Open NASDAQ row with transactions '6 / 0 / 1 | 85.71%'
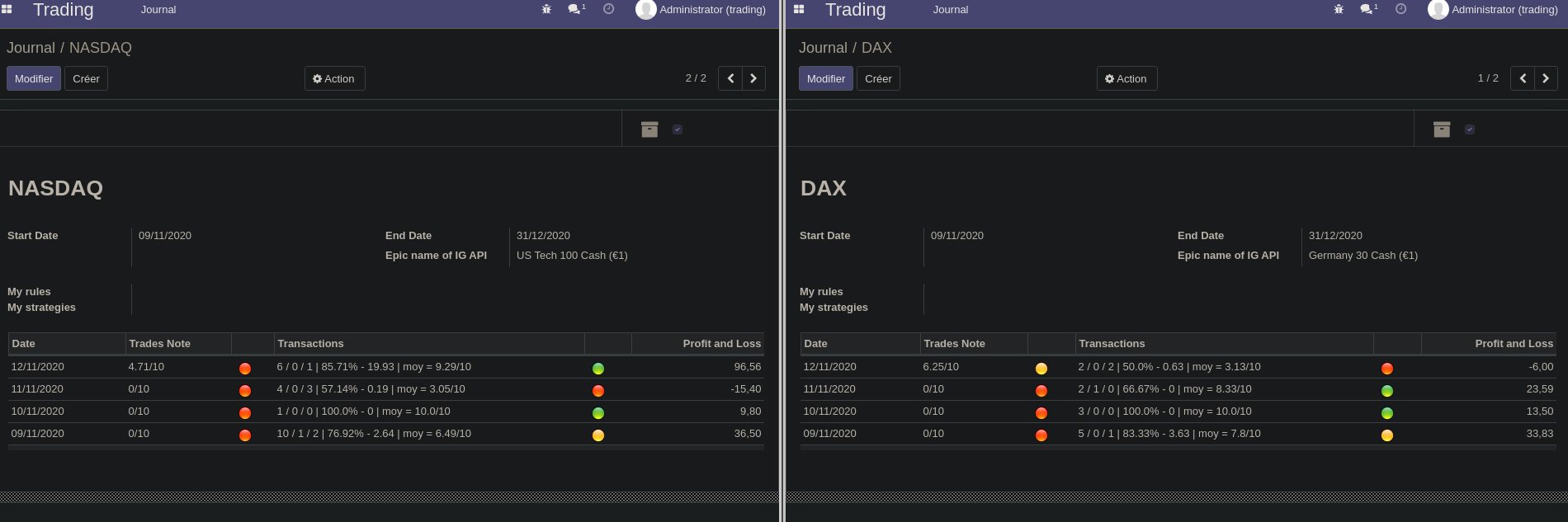This screenshot has height=522, width=1568. coord(386,367)
